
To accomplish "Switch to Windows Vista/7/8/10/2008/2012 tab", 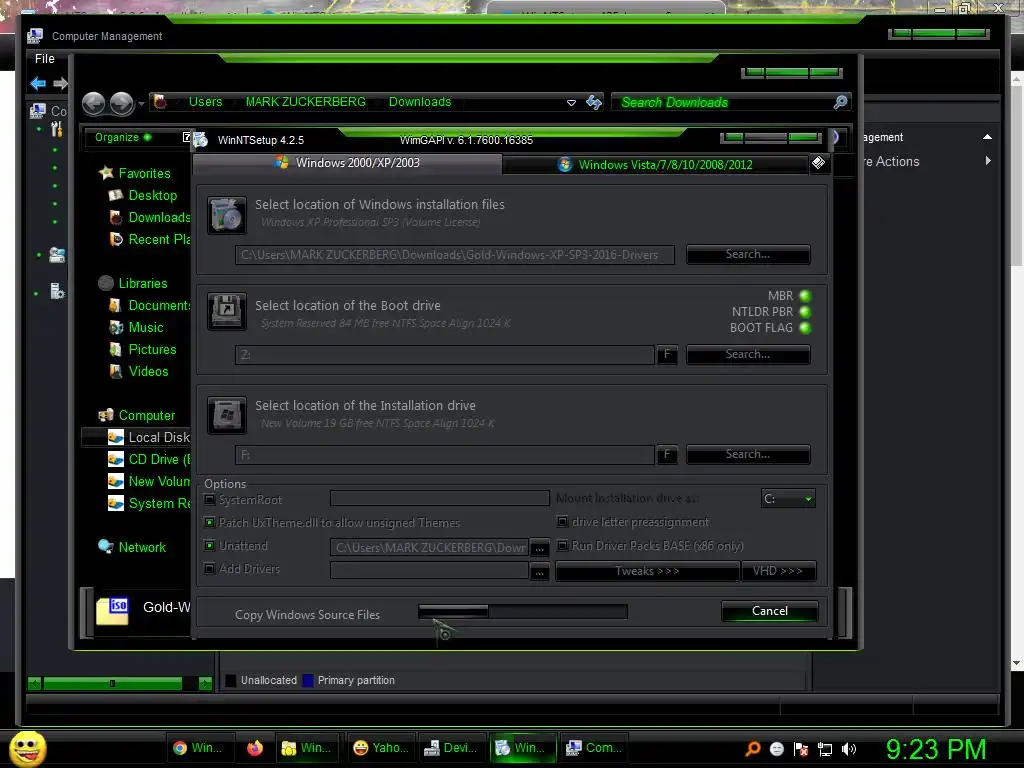I will [656, 165].
